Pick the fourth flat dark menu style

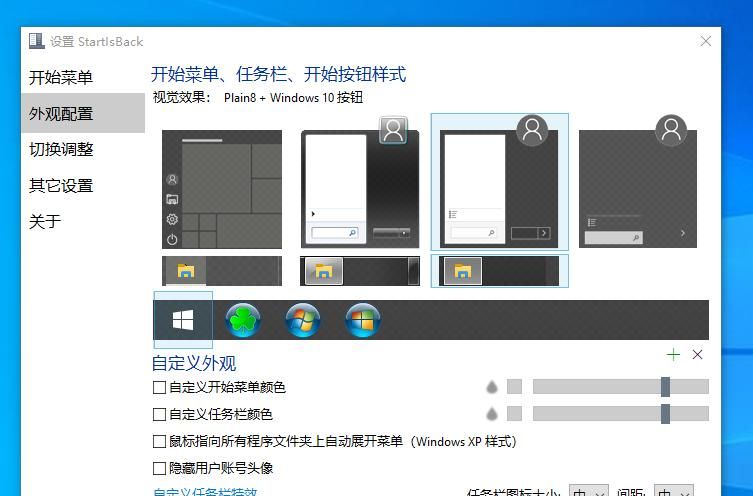pos(638,182)
